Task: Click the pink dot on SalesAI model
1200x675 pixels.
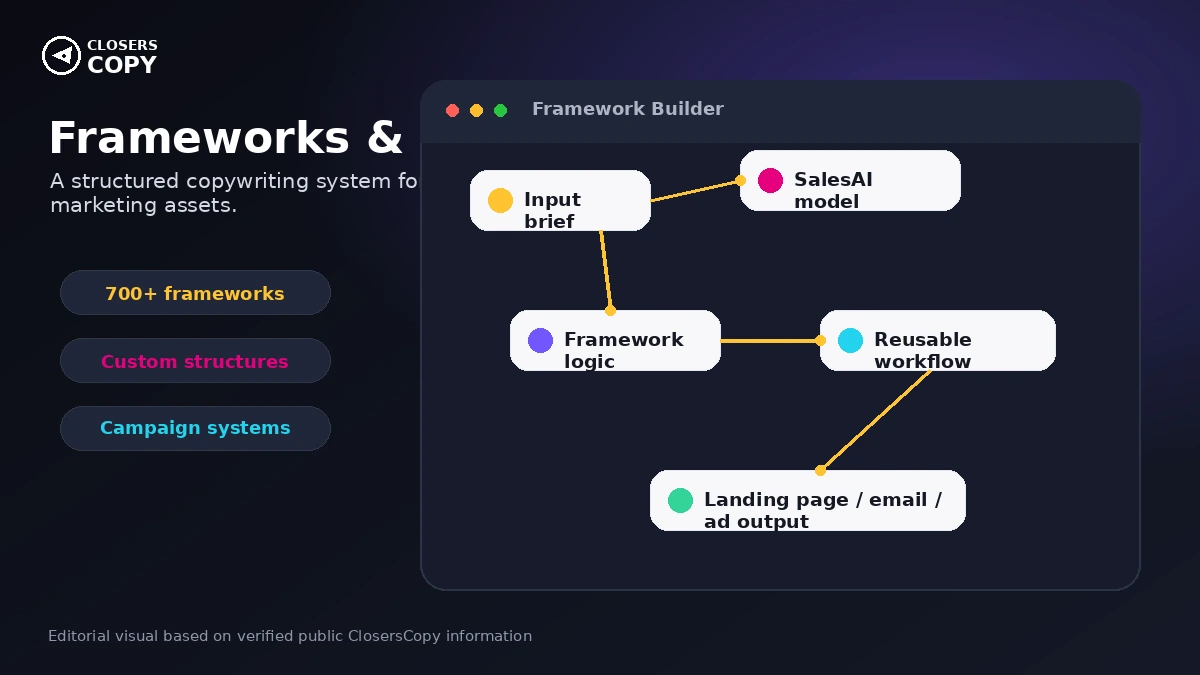Action: [x=770, y=180]
